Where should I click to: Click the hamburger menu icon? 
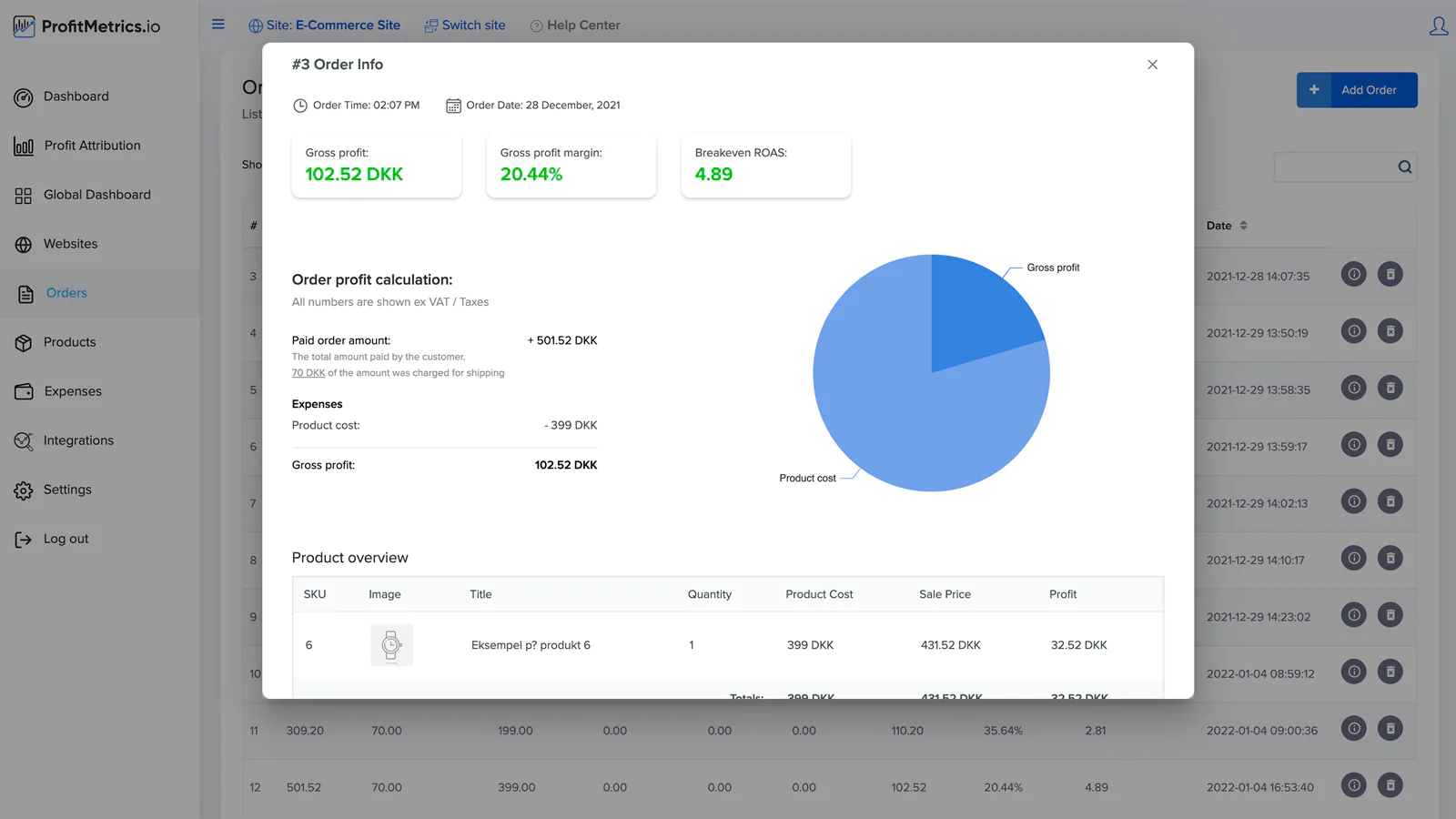218,25
